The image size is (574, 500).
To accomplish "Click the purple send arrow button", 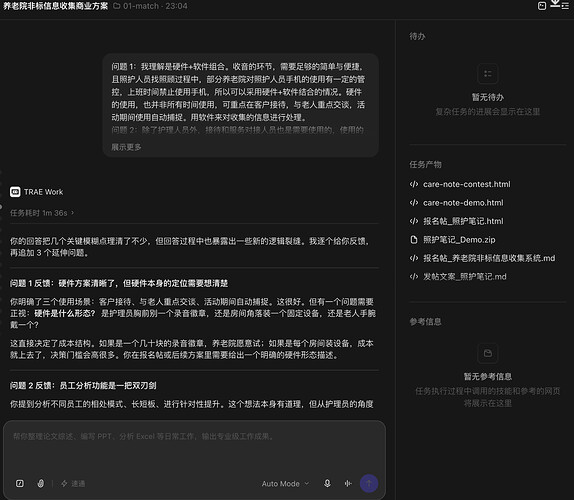I will 369,484.
